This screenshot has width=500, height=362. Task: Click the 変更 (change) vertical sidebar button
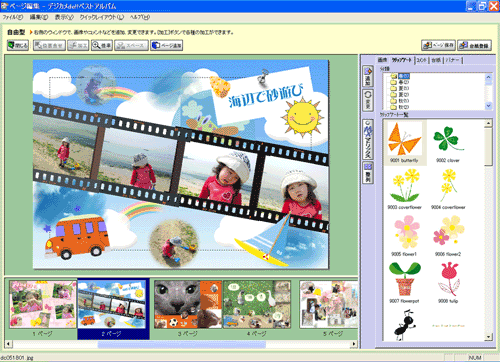[x=368, y=100]
